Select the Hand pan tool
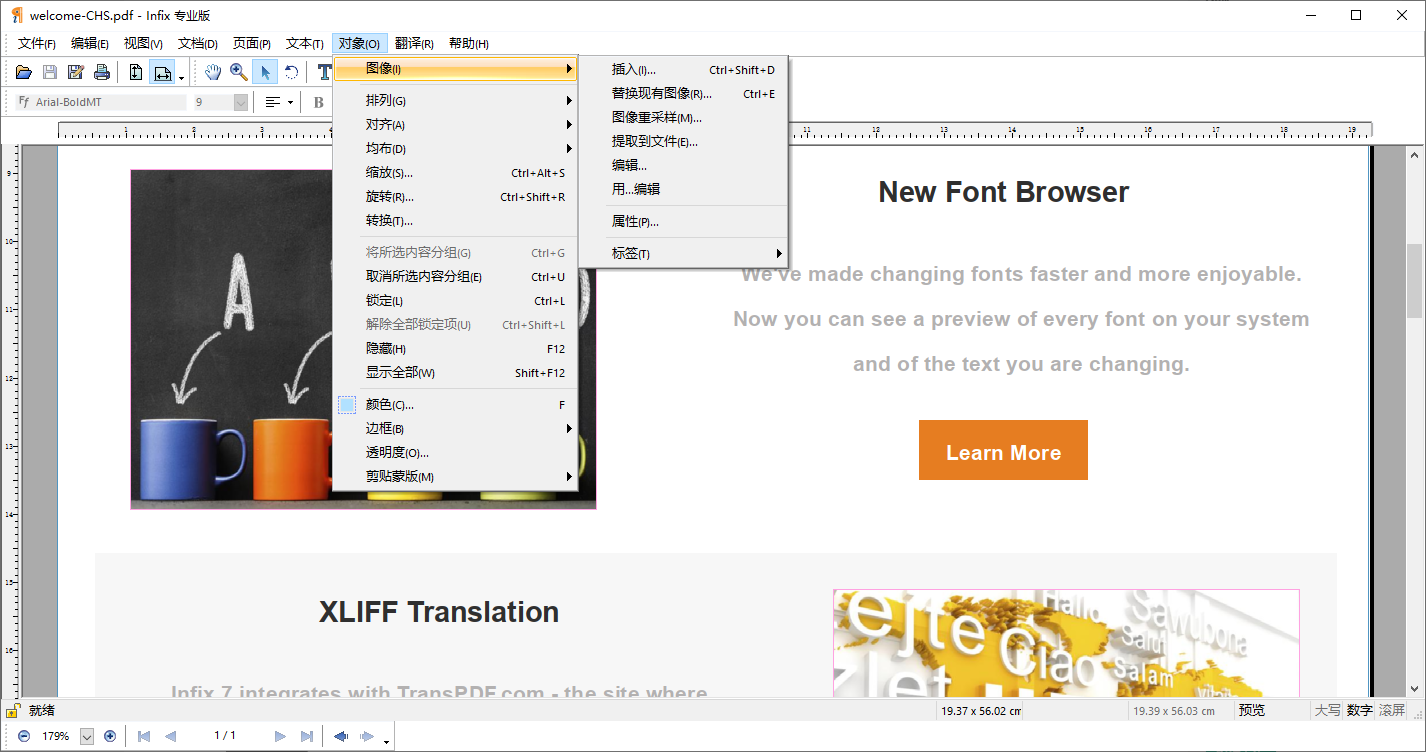 [x=213, y=72]
